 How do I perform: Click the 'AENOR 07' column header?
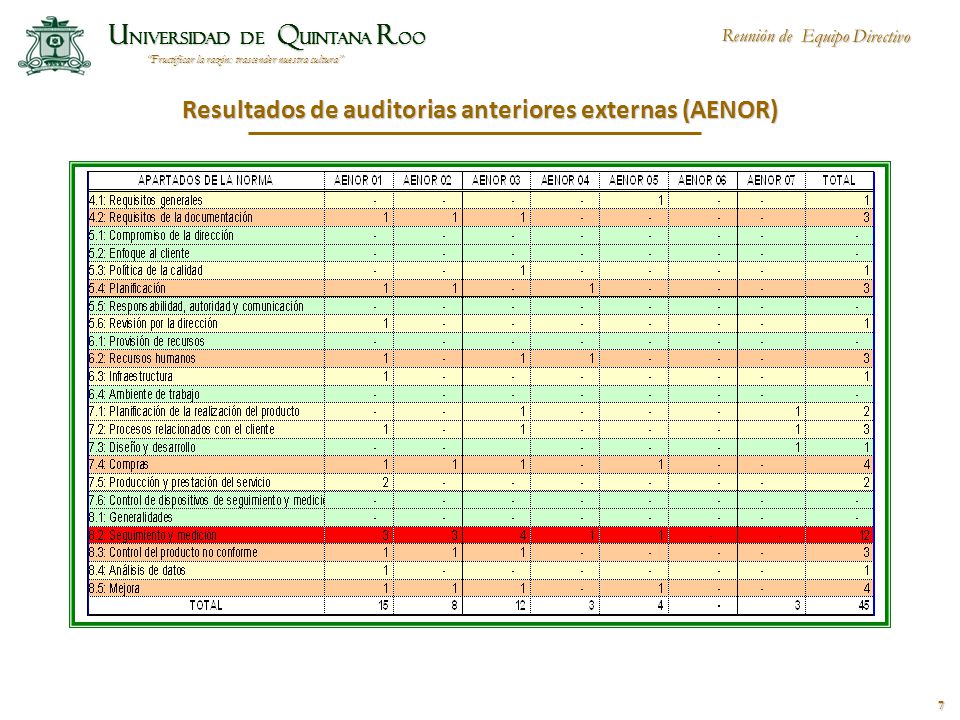coord(771,180)
